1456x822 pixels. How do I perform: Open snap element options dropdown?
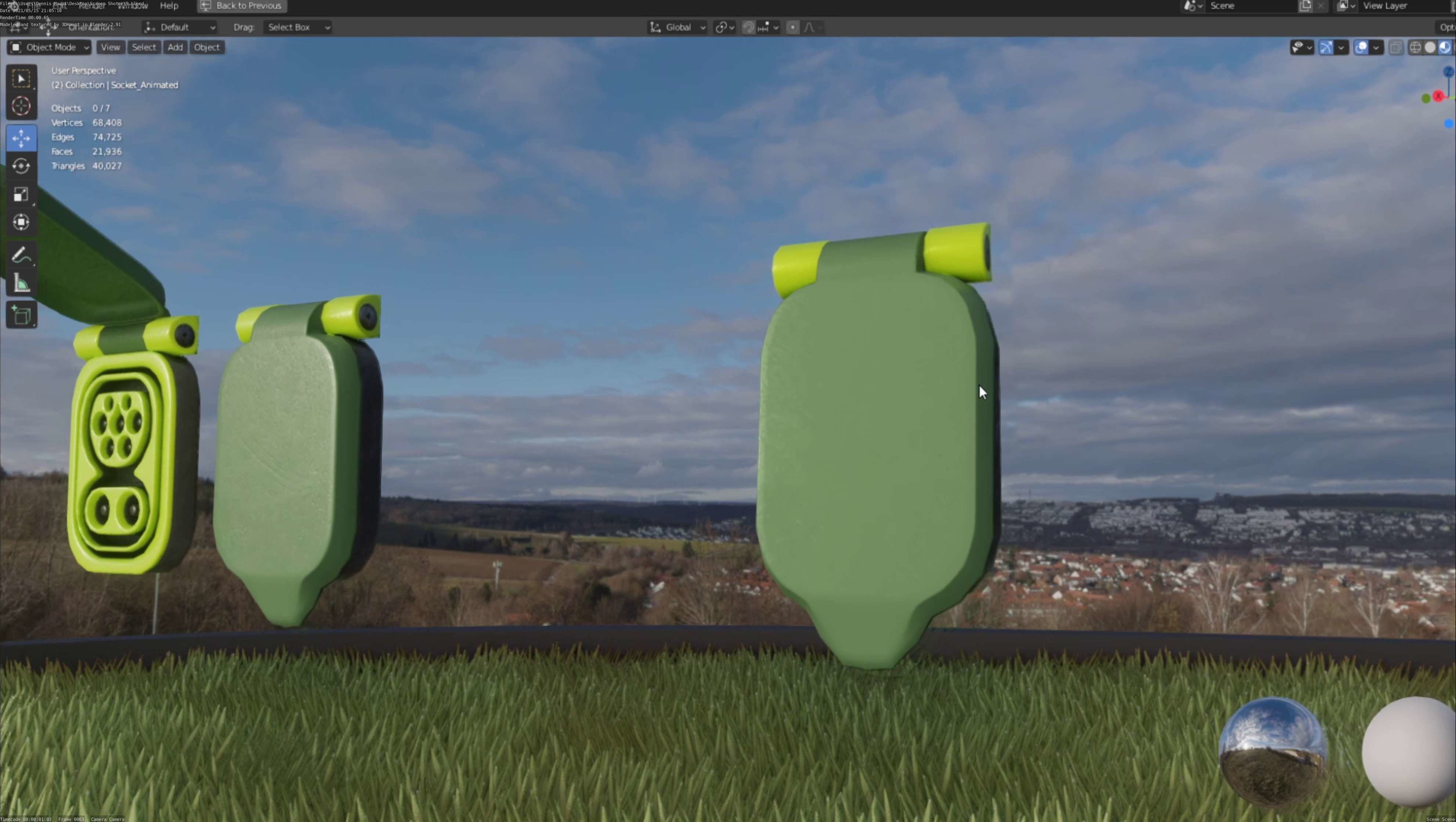(x=769, y=27)
